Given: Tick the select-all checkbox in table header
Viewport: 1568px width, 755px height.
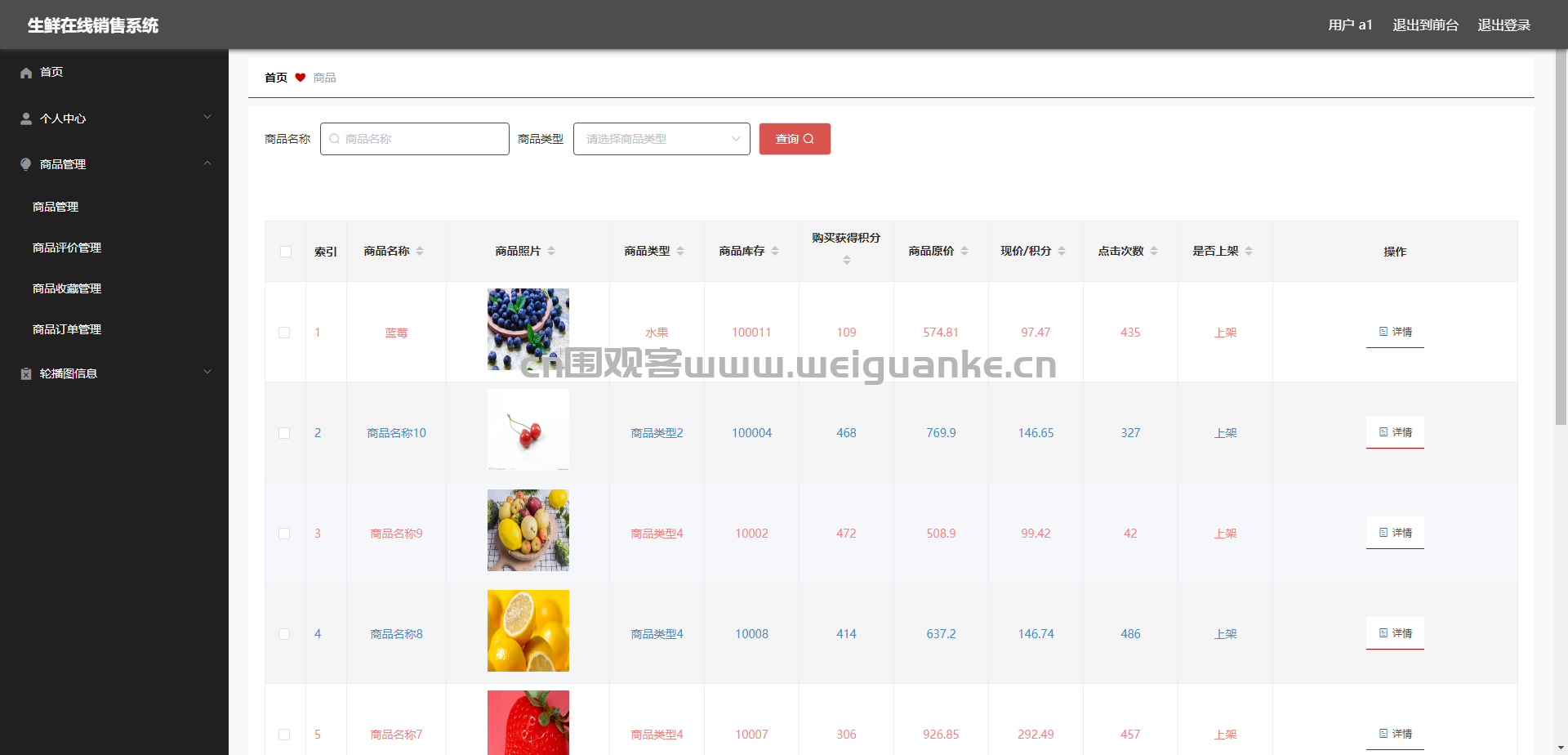Looking at the screenshot, I should tap(286, 252).
